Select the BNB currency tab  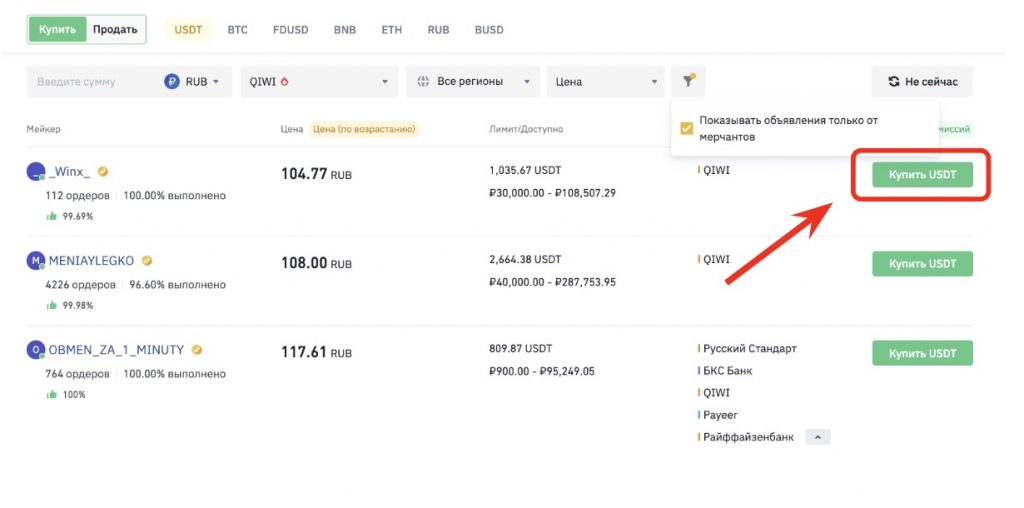(x=345, y=30)
